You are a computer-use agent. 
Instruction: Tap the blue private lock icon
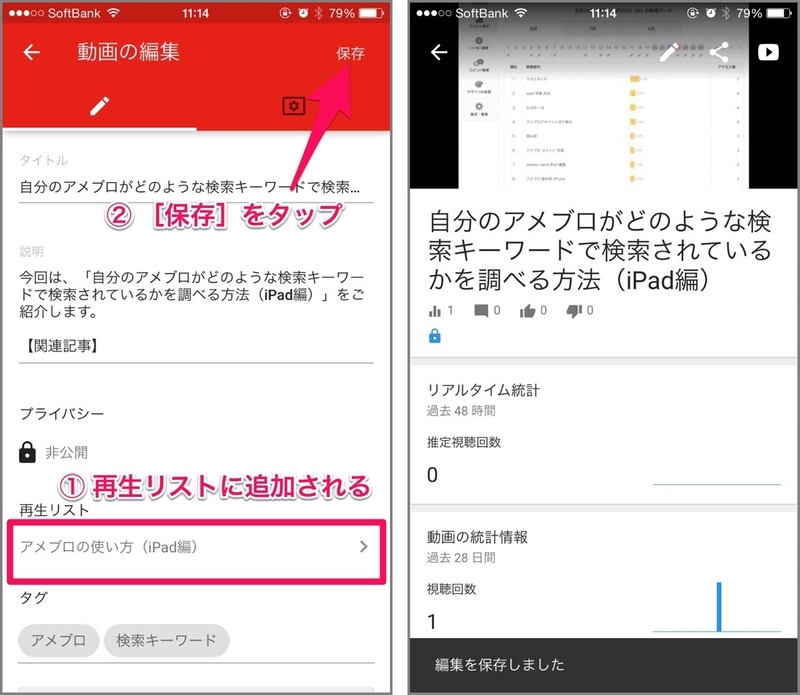[435, 336]
